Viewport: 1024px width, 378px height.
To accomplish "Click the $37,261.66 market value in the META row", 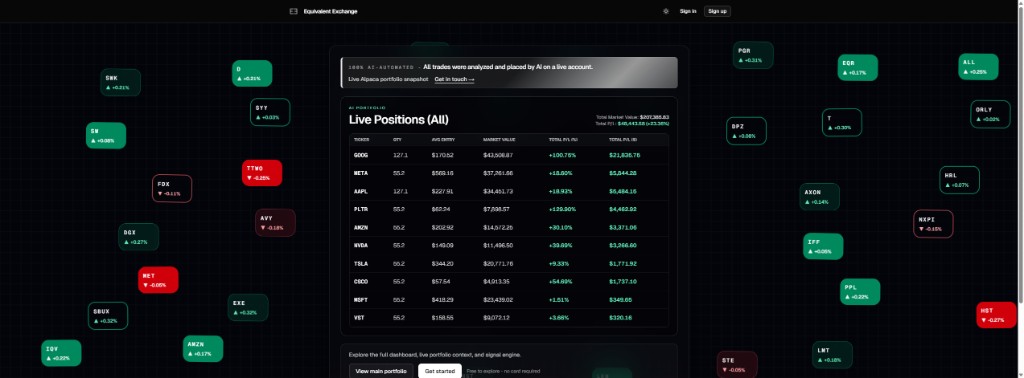I will (x=498, y=173).
